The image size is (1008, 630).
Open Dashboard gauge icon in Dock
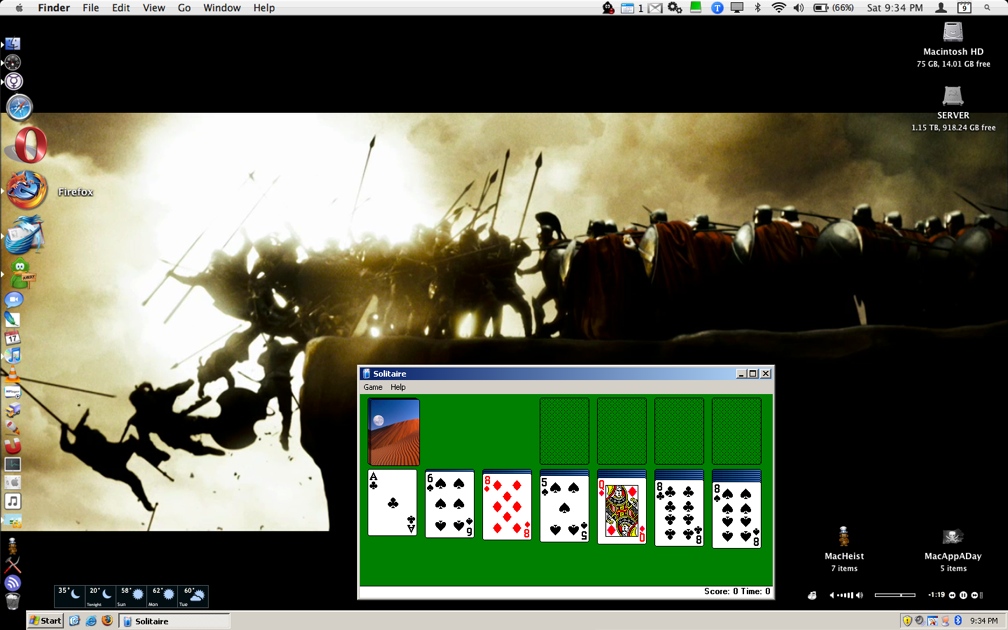pyautogui.click(x=13, y=62)
